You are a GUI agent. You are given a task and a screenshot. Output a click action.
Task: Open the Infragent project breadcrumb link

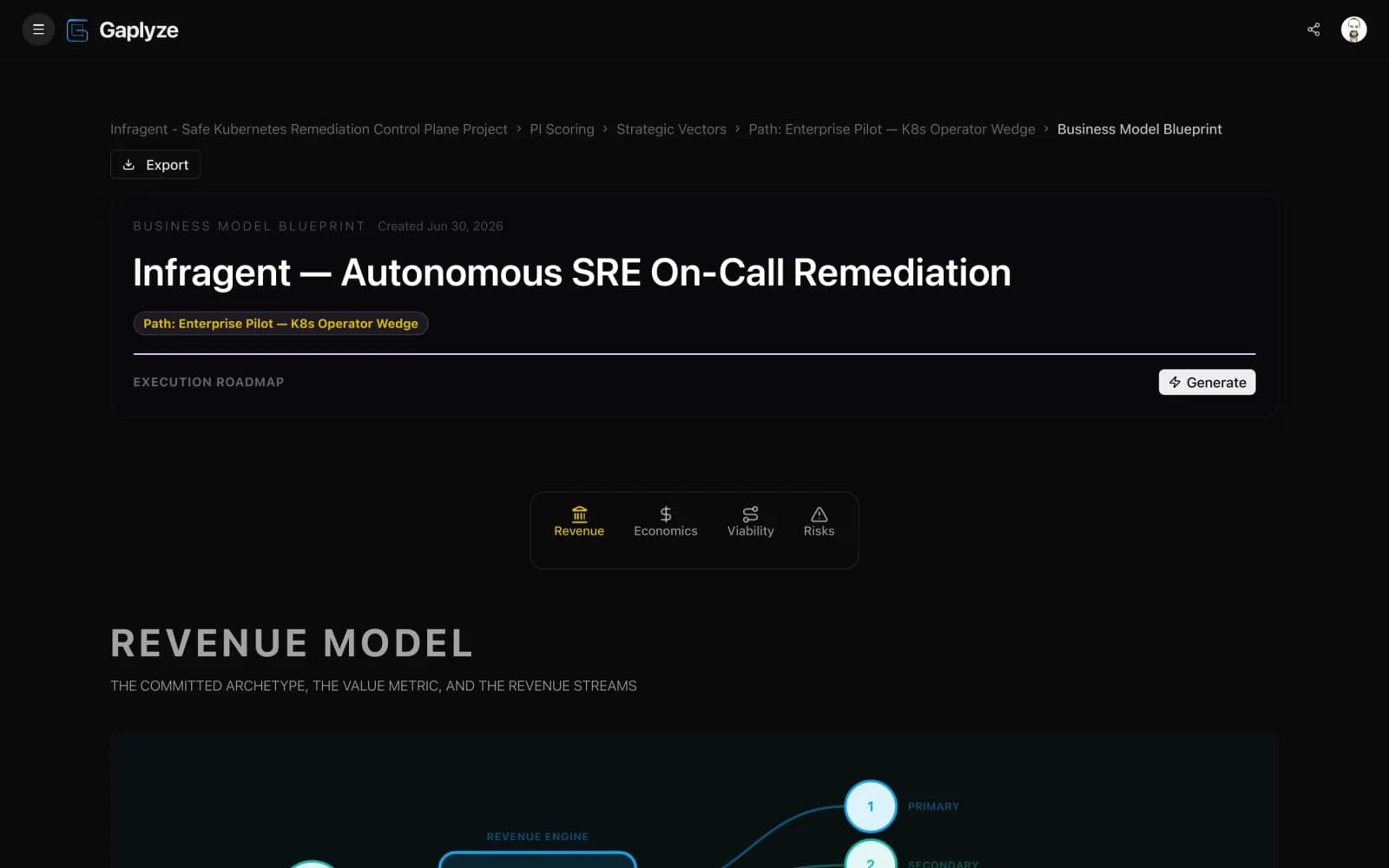[x=308, y=129]
